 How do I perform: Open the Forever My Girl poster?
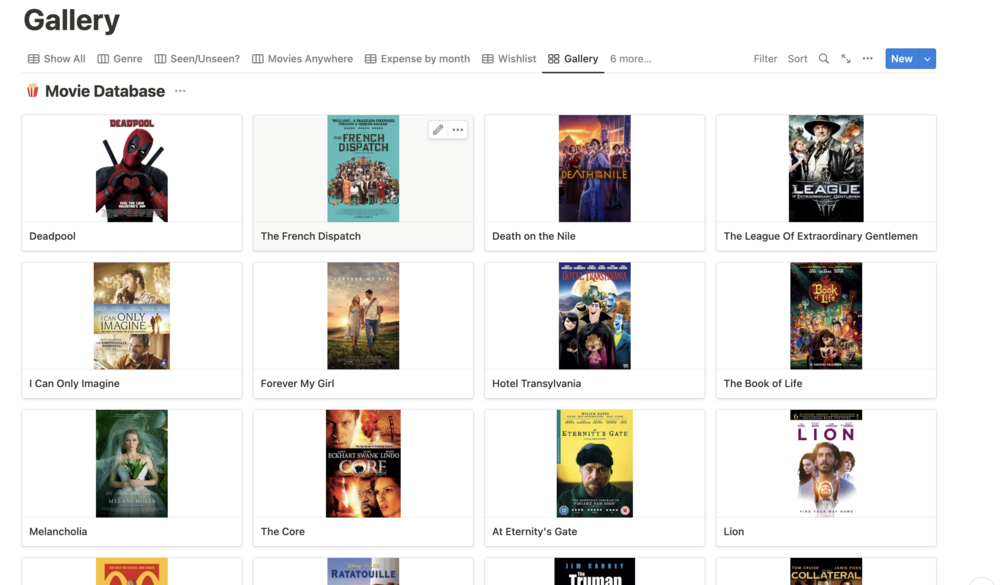point(363,316)
